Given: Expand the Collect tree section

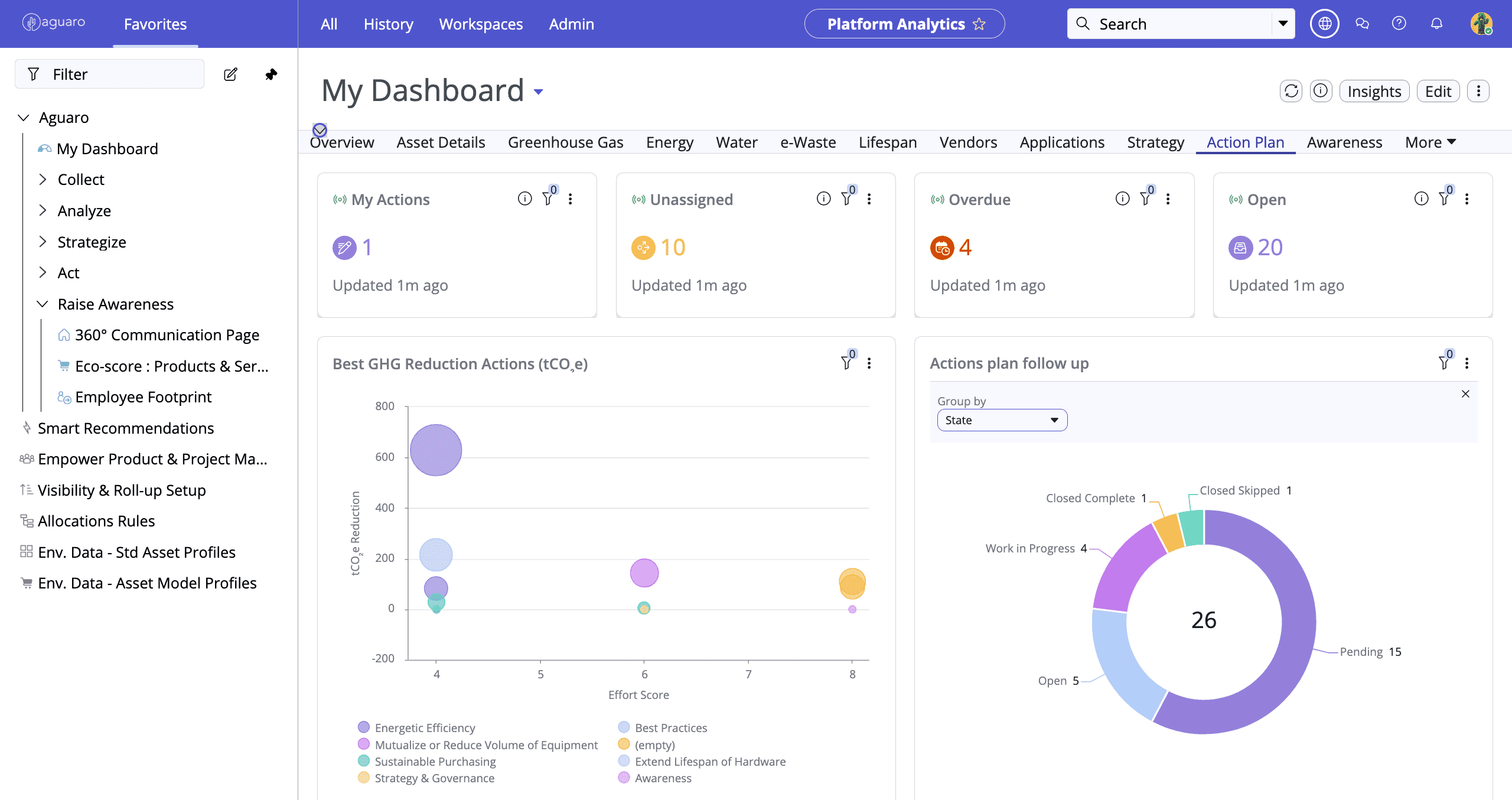Looking at the screenshot, I should 43,180.
